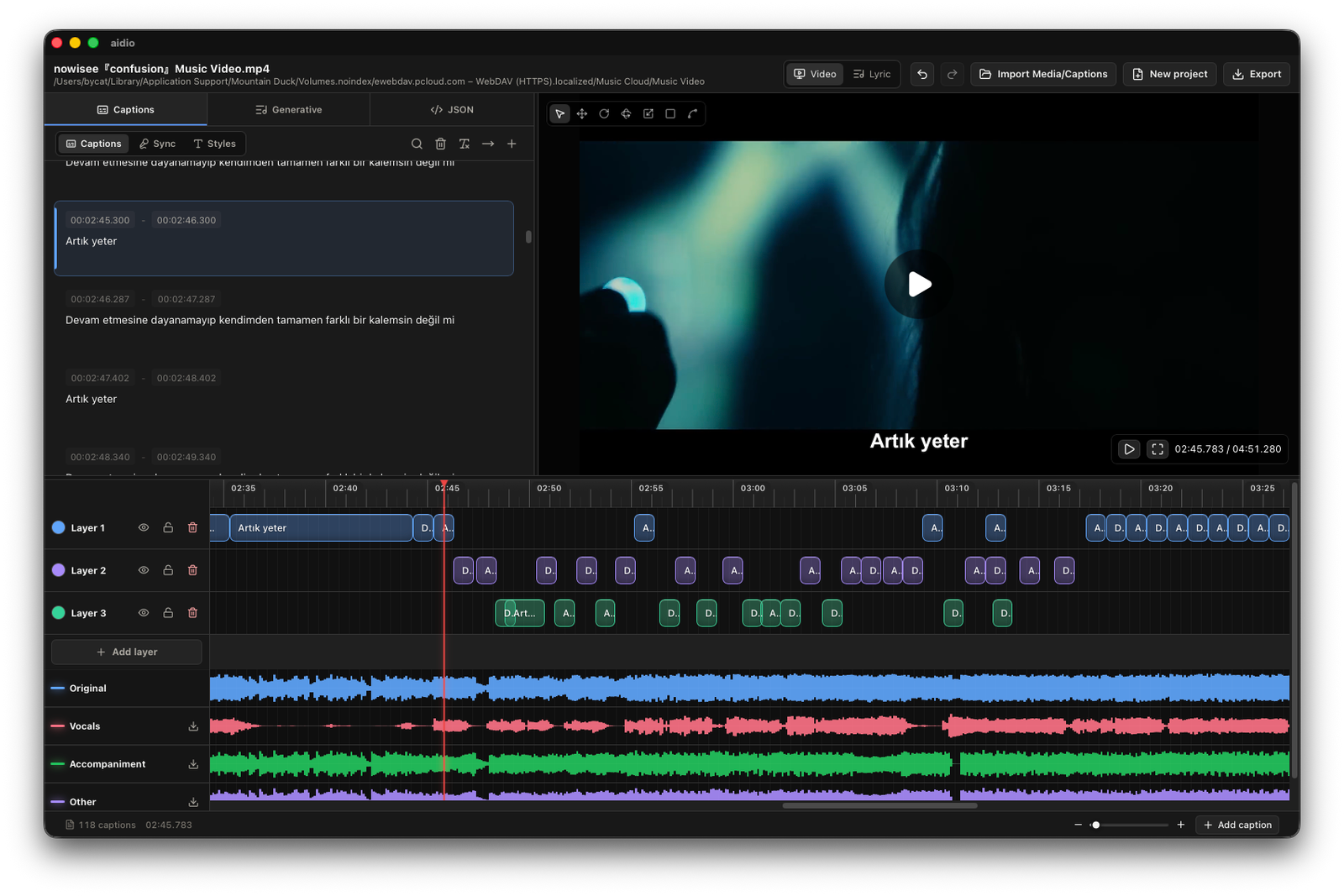This screenshot has height=896, width=1344.
Task: Click Import Media/Captions button
Action: (1043, 74)
